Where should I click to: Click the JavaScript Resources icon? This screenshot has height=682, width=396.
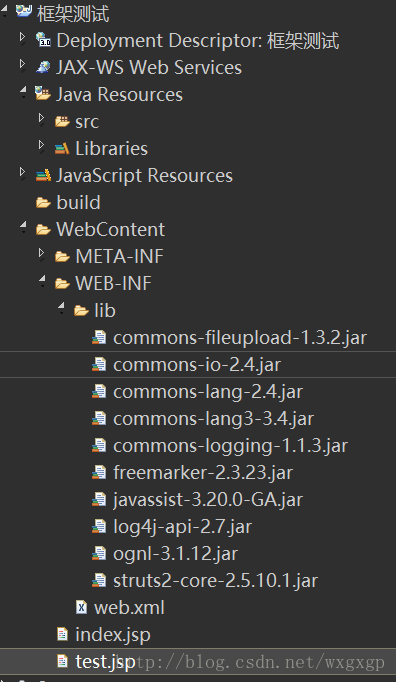coord(43,175)
